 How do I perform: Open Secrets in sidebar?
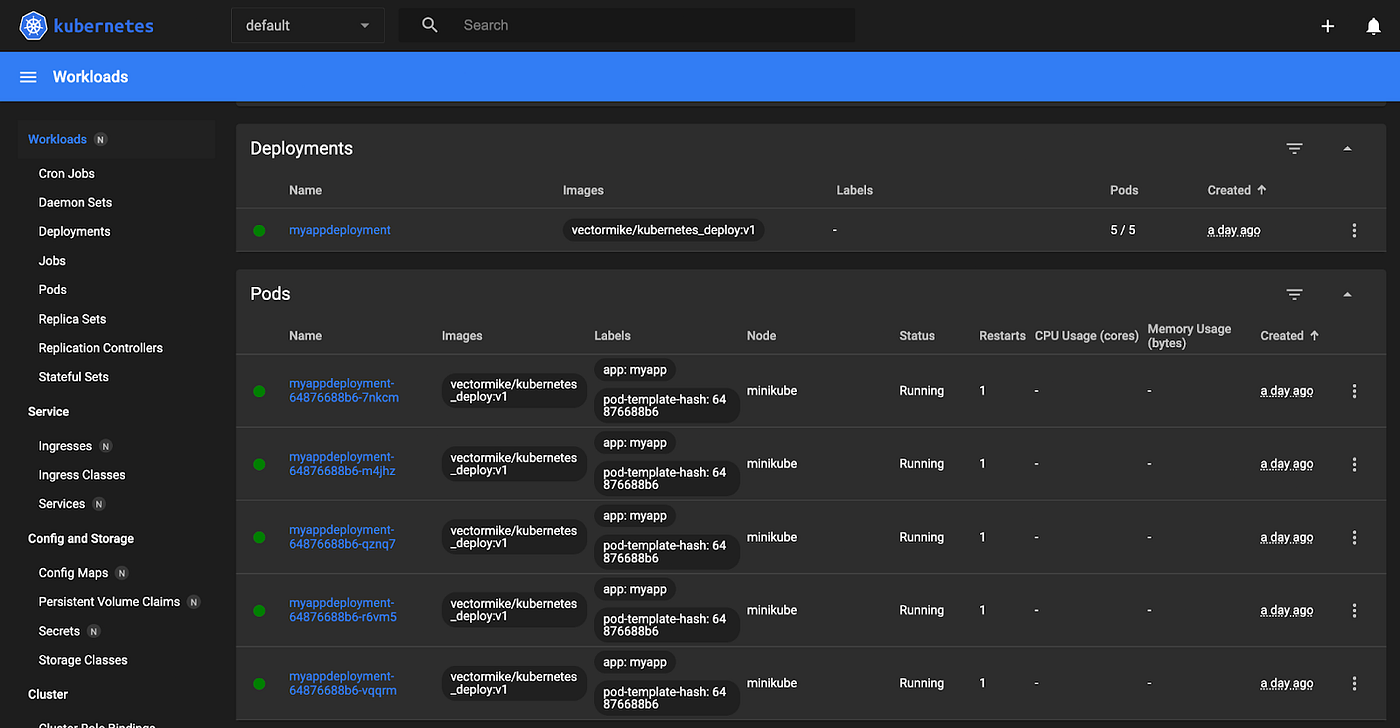[59, 631]
